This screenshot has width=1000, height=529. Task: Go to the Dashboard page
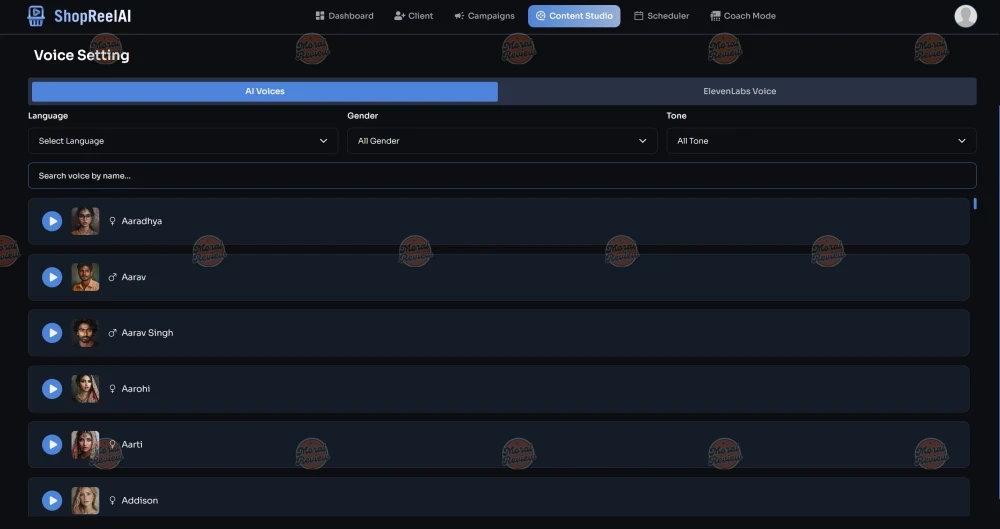(x=344, y=16)
